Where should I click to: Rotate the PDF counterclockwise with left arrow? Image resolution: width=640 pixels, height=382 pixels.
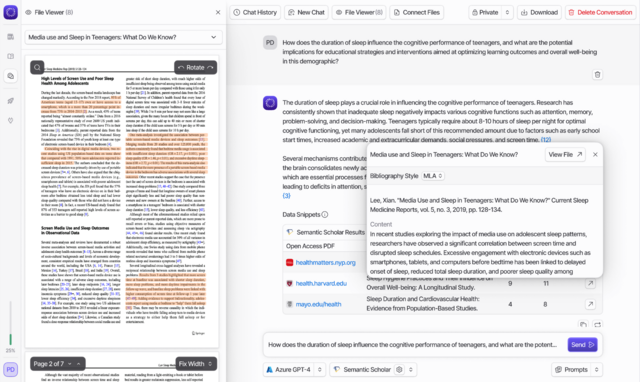[x=181, y=67]
